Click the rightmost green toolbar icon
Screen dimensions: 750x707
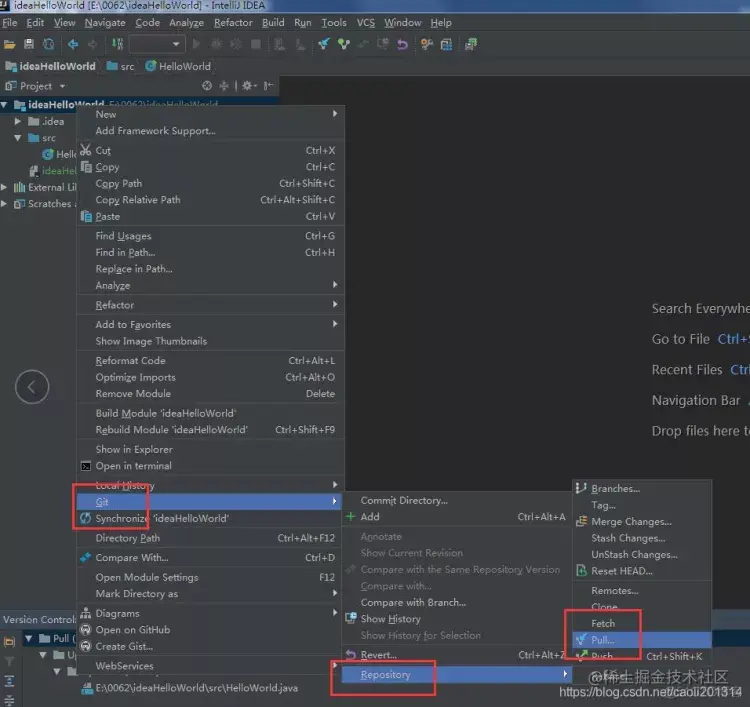coord(471,44)
